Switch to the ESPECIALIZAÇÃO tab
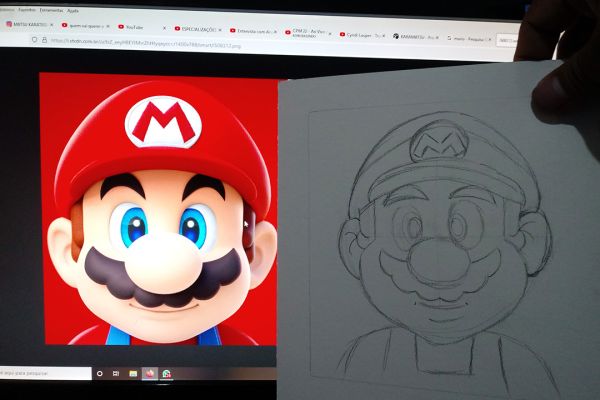Image resolution: width=600 pixels, height=400 pixels. coord(194,28)
